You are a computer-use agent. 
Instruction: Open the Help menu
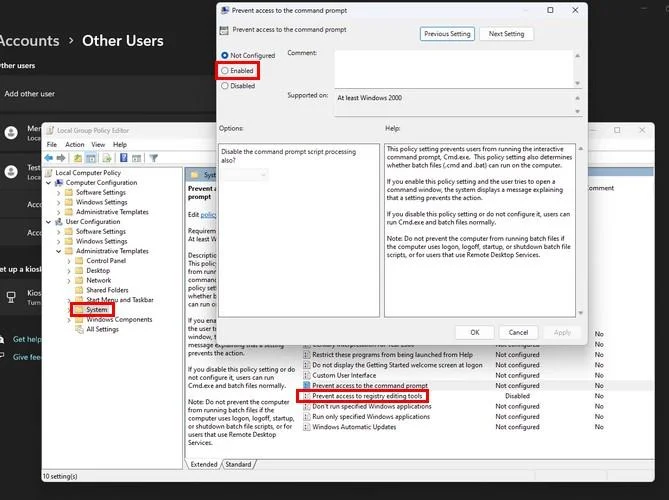[120, 145]
